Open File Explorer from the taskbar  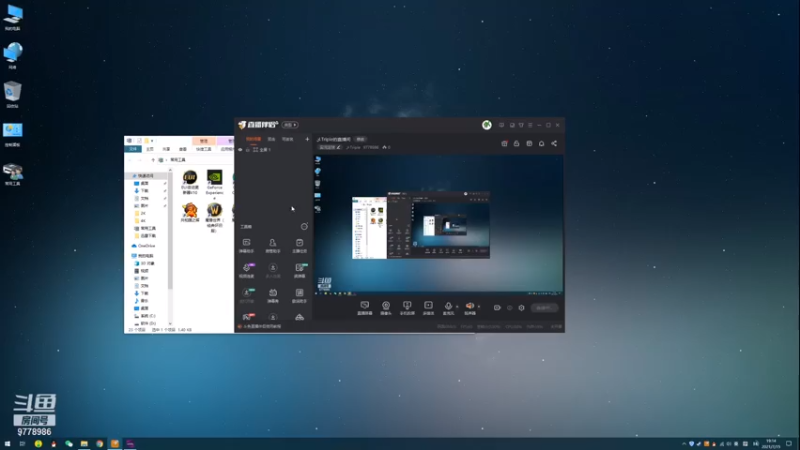84,444
